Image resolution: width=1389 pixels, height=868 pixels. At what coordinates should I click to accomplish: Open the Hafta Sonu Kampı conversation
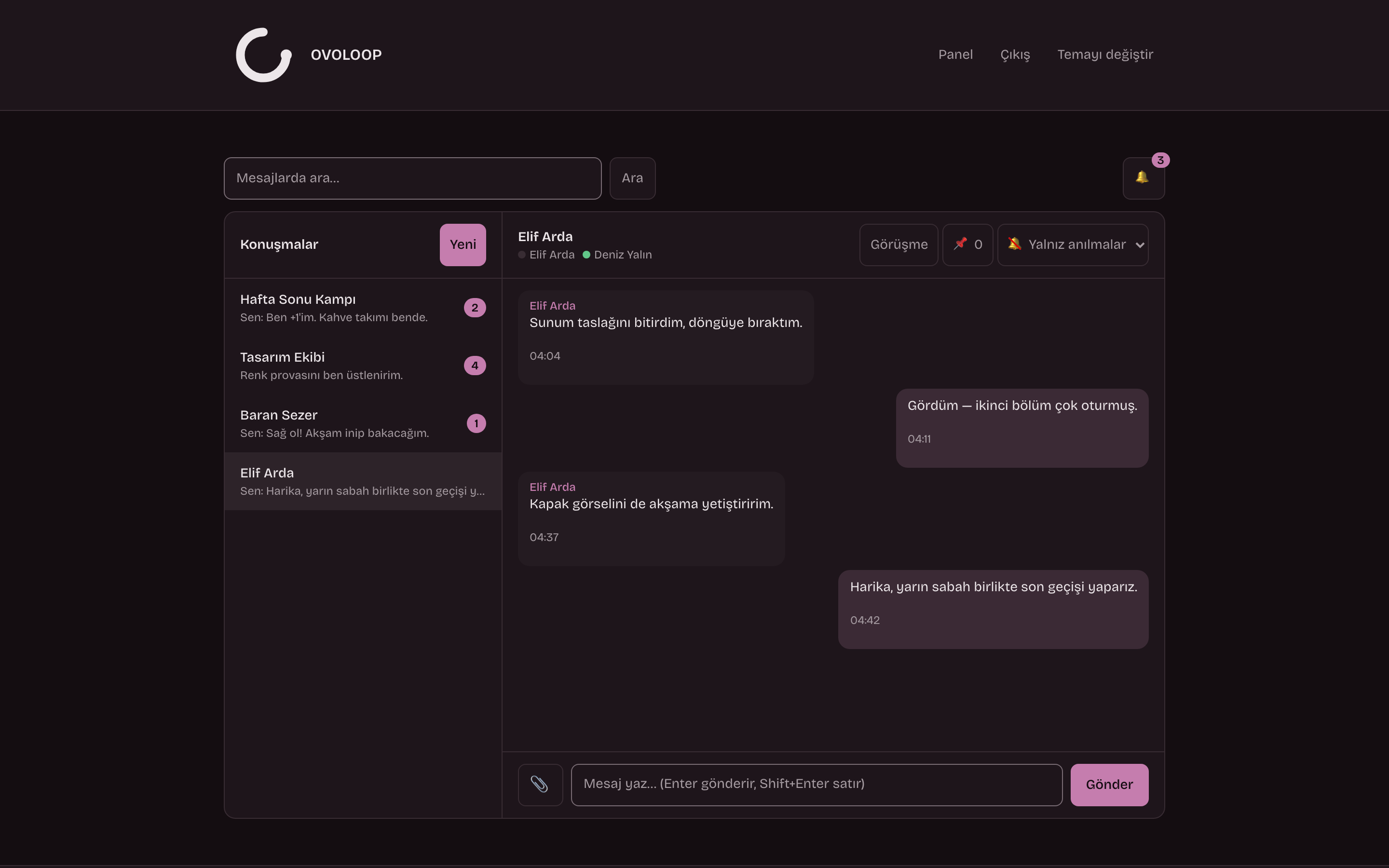pyautogui.click(x=363, y=308)
